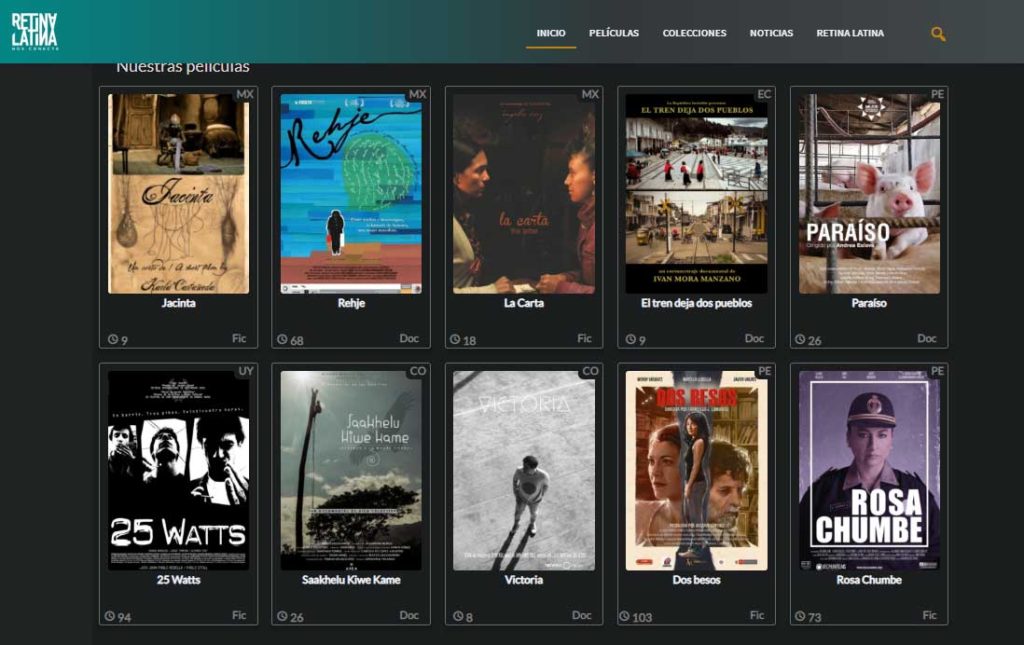Open El tren deja dos pueblos title
Screen dimensions: 1024x645
pyautogui.click(x=696, y=303)
